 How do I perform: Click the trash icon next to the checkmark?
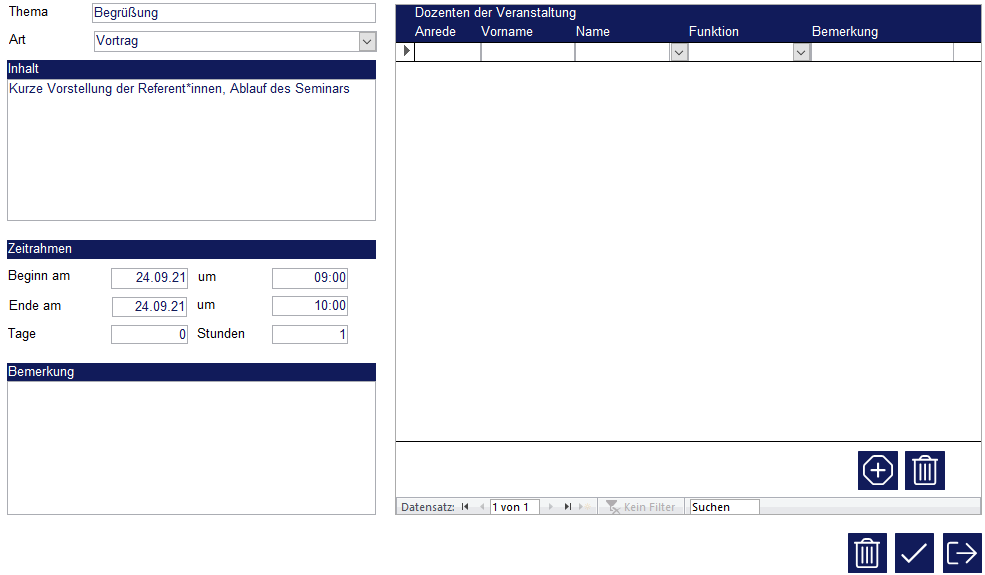coord(867,553)
